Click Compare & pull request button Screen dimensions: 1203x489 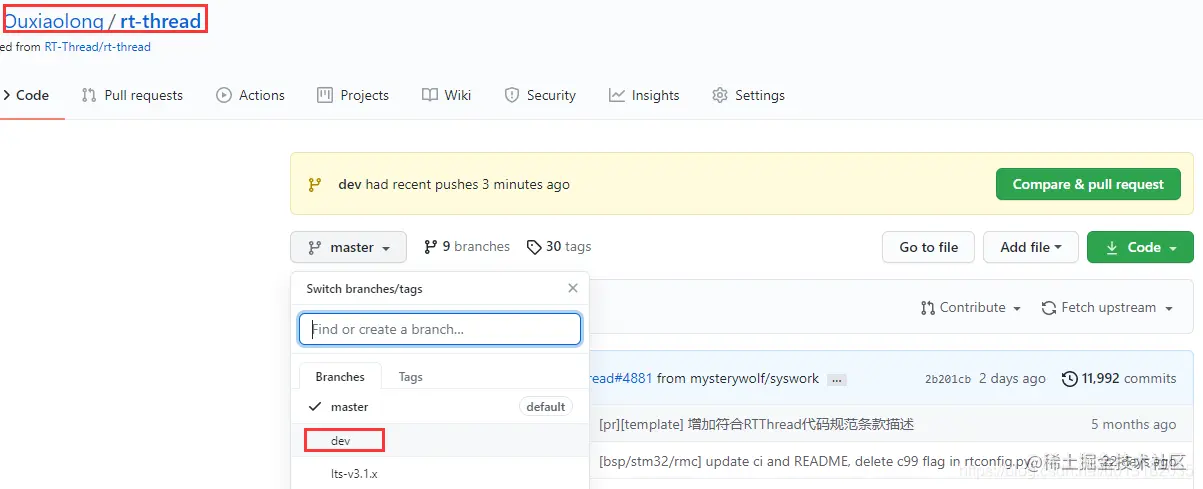coord(1088,184)
